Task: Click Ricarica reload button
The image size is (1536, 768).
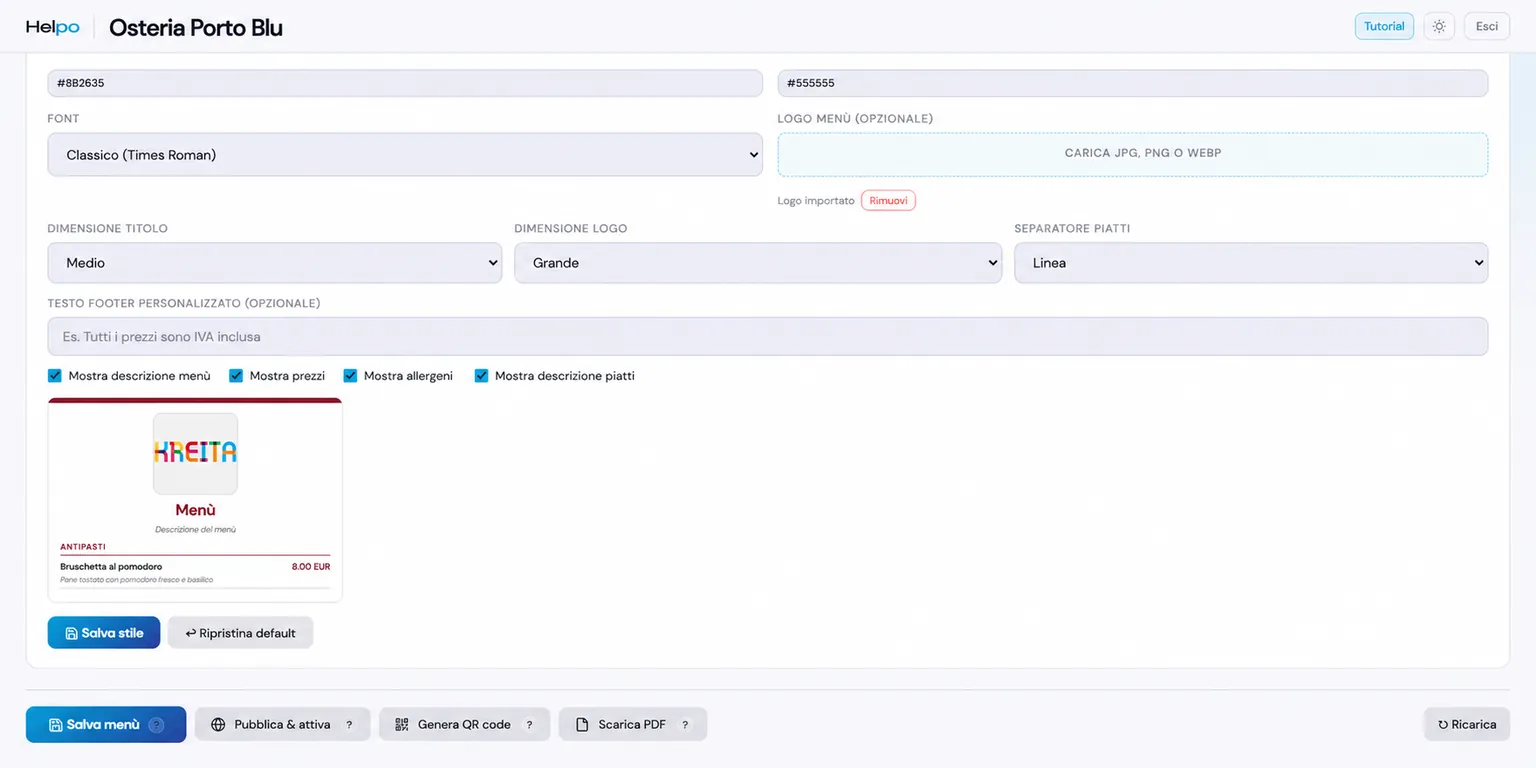Action: [x=1467, y=725]
